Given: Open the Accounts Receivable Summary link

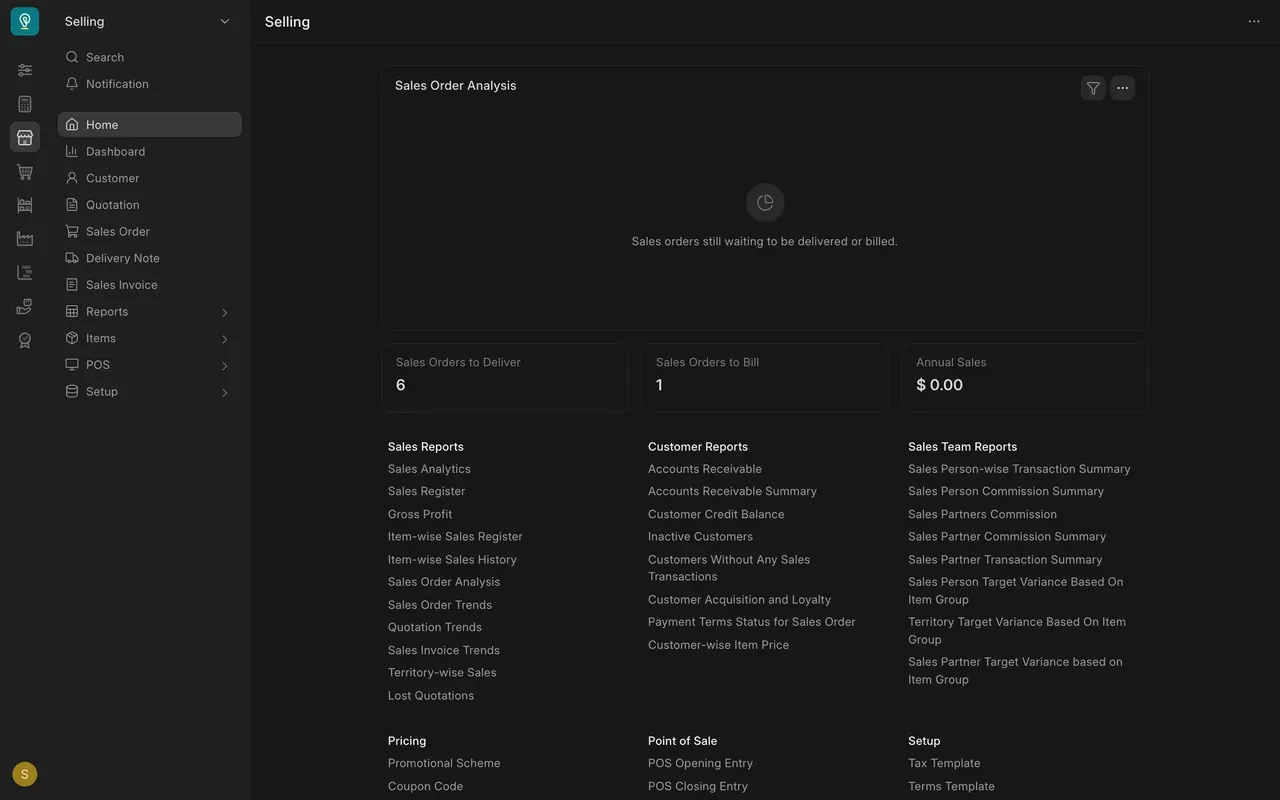Looking at the screenshot, I should click(732, 491).
